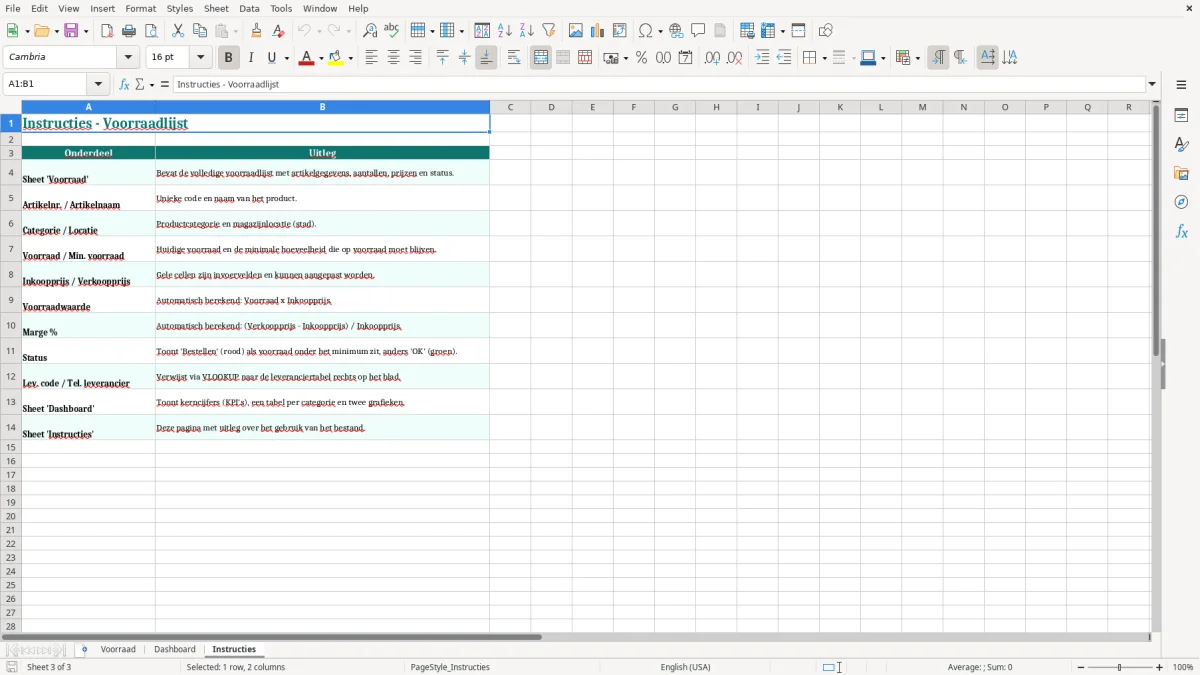Switch to Voorraad sheet tab

click(118, 649)
